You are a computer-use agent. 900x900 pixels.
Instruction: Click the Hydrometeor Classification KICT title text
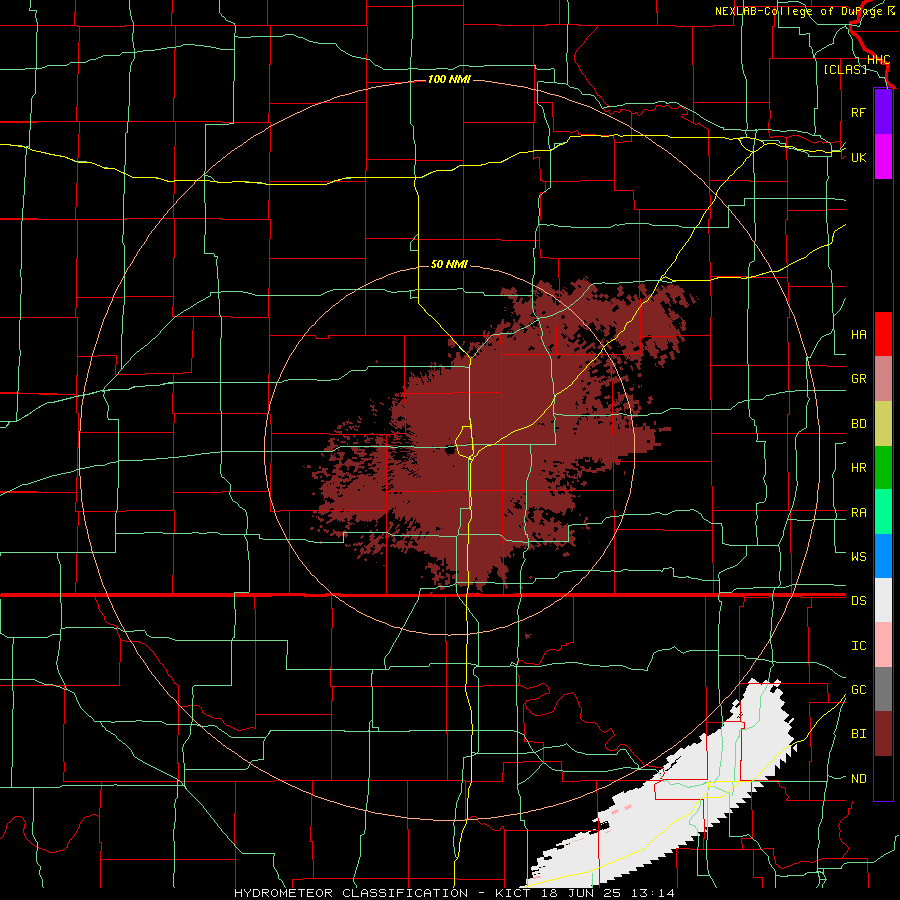pos(454,893)
